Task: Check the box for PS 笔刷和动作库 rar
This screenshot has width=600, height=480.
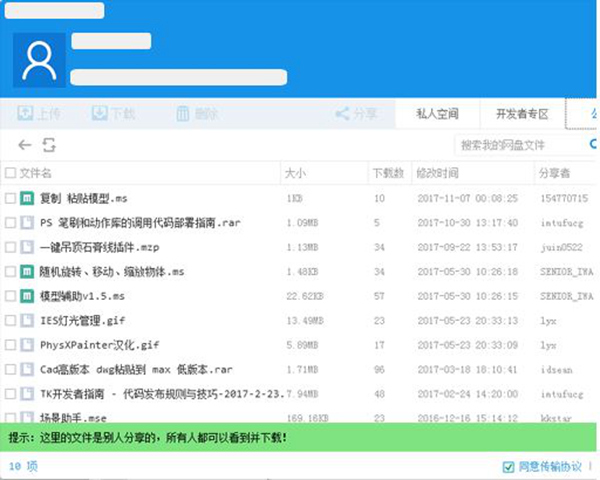Action: click(10, 223)
